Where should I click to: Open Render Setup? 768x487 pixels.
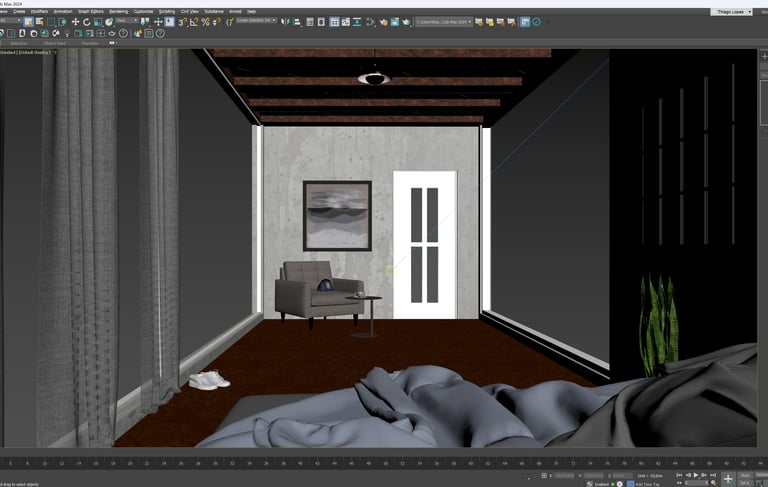384,22
